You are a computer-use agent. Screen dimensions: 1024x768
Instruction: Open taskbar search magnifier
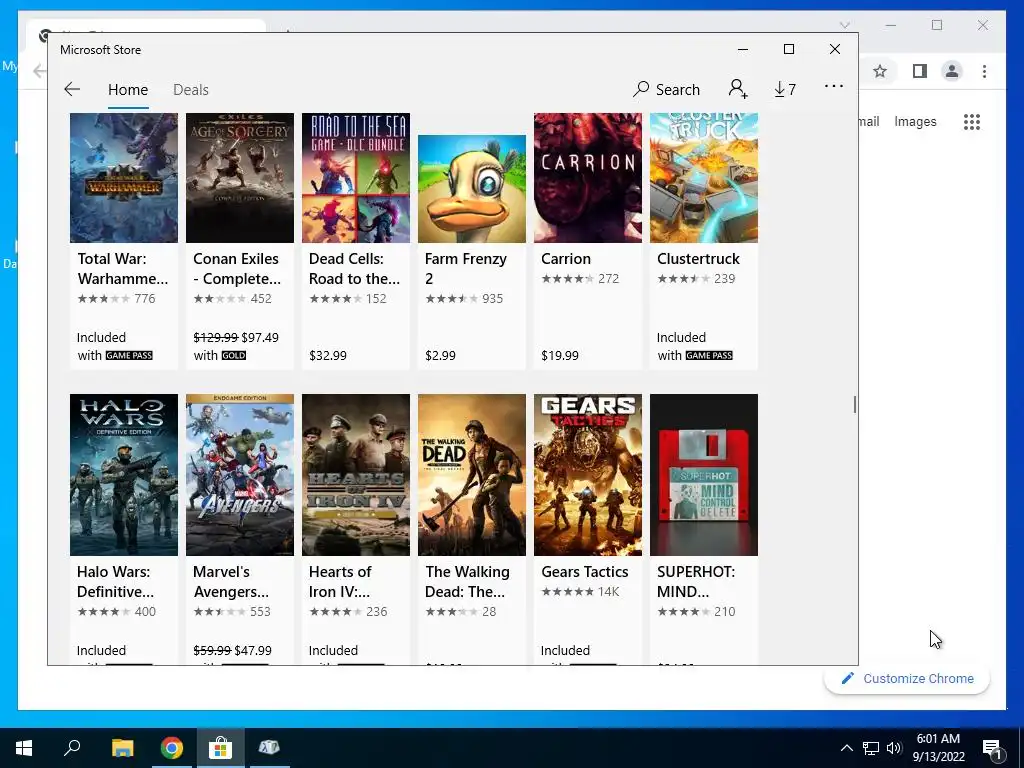[x=72, y=748]
